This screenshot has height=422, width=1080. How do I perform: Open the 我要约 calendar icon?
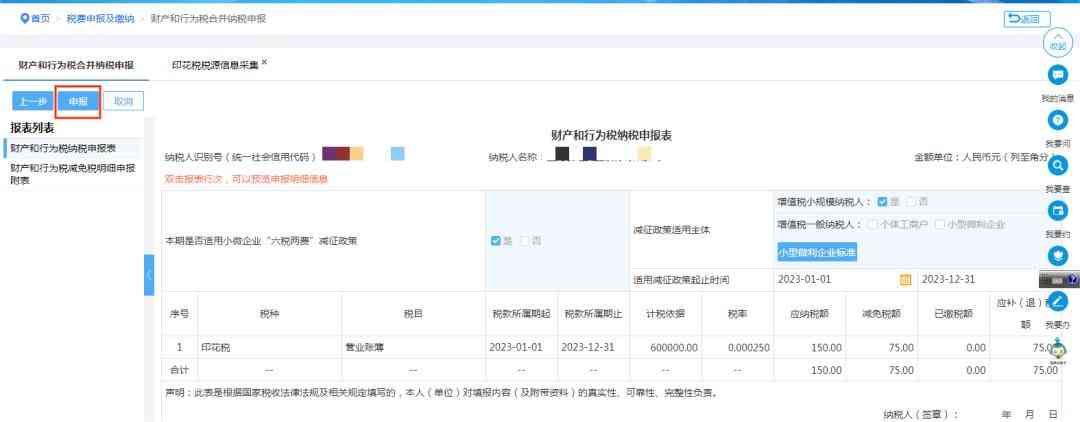[x=1056, y=211]
